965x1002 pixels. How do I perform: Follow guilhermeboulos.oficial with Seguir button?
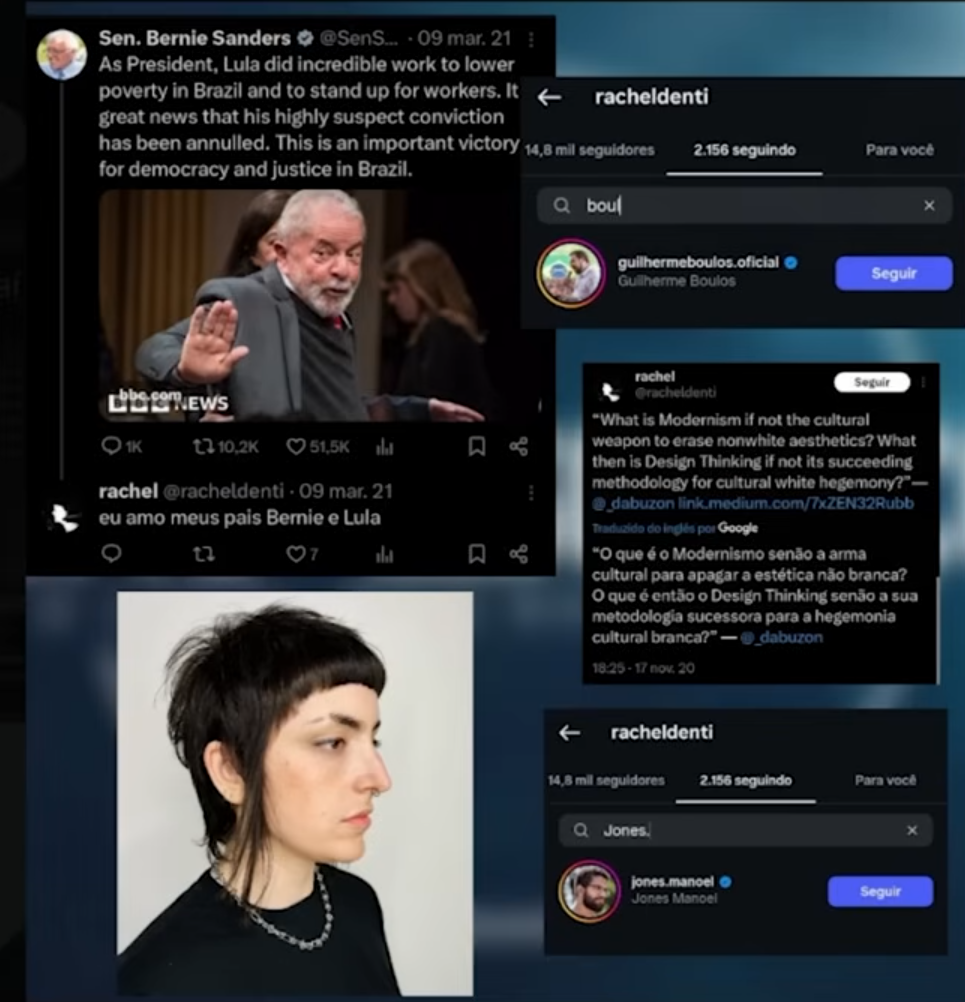coord(893,274)
